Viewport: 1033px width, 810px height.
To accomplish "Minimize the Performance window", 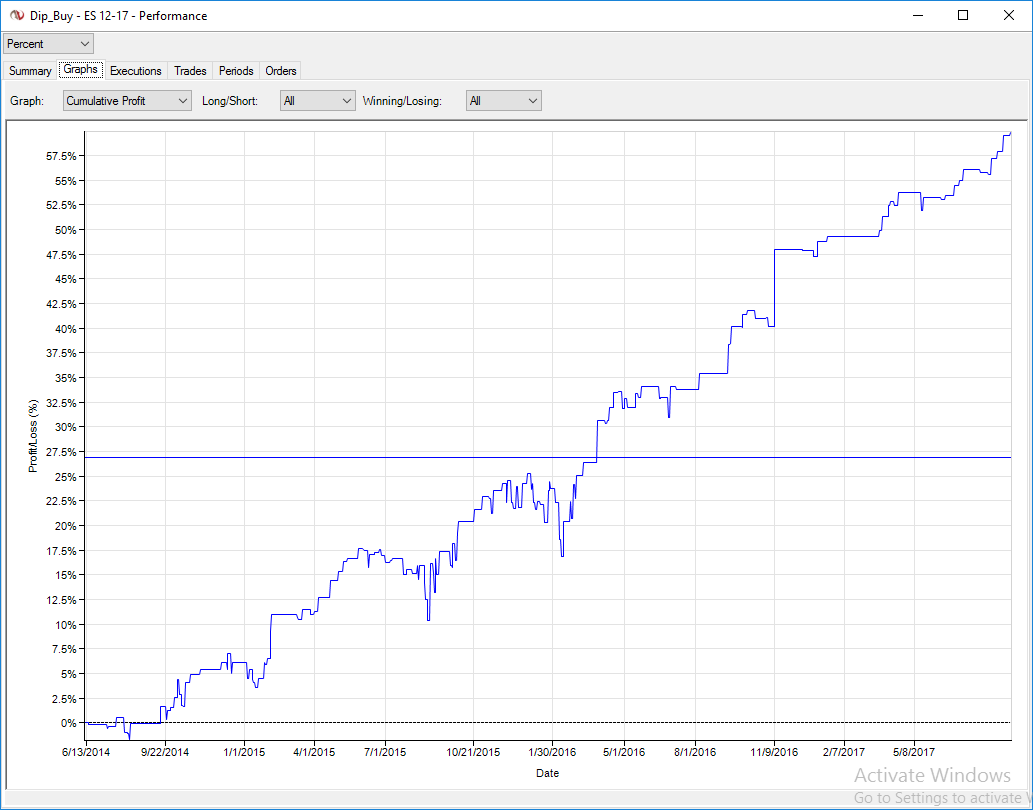I will 917,15.
